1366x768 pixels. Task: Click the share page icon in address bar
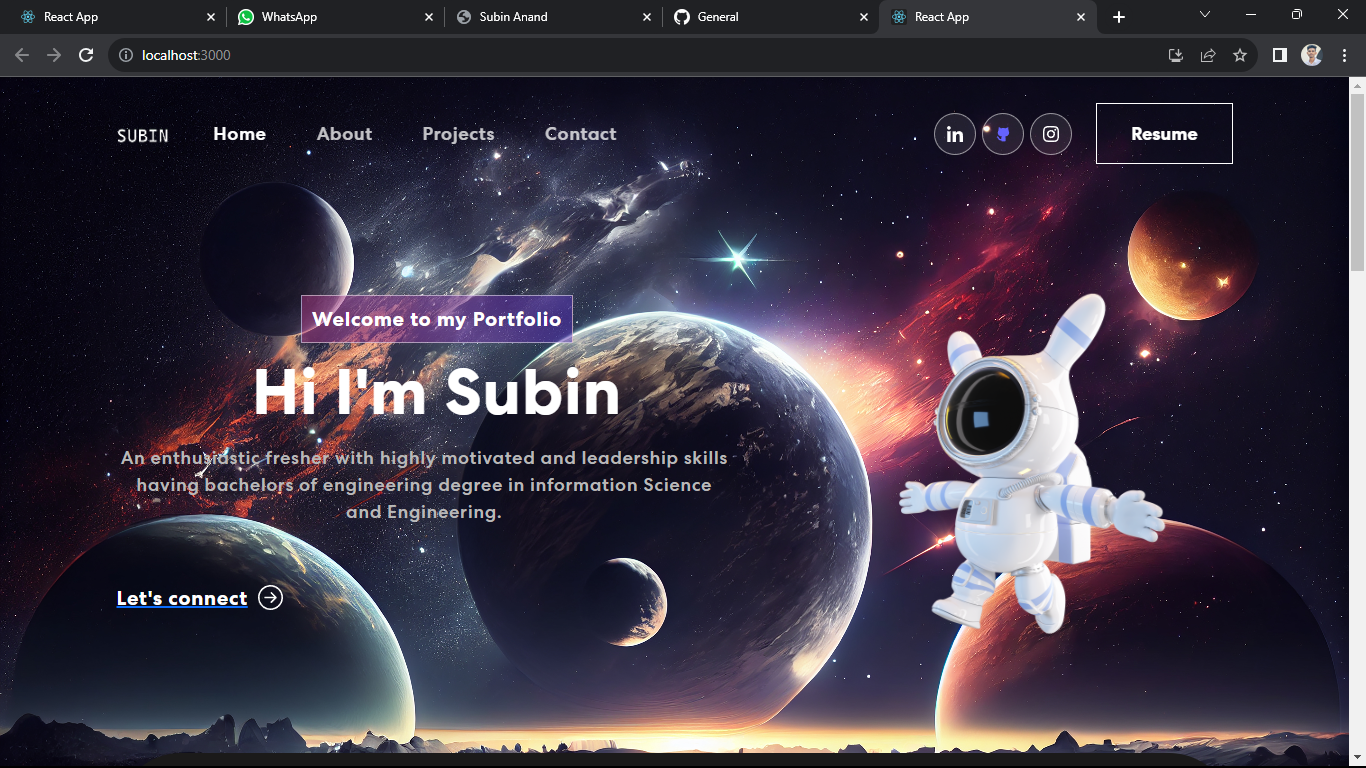[x=1208, y=55]
